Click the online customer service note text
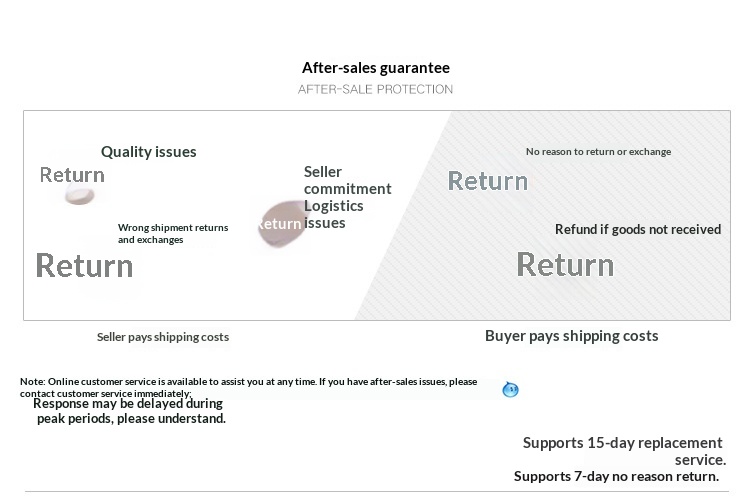Viewport: 750px width, 503px height. point(248,387)
